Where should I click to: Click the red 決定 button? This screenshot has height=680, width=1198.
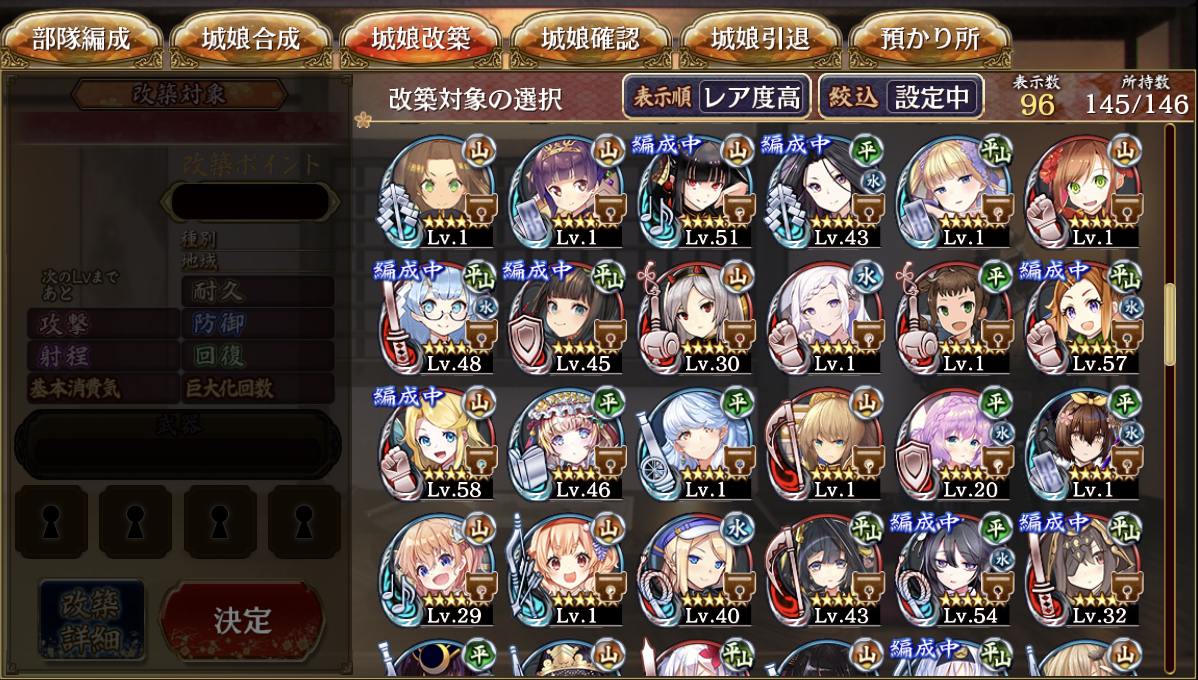242,620
